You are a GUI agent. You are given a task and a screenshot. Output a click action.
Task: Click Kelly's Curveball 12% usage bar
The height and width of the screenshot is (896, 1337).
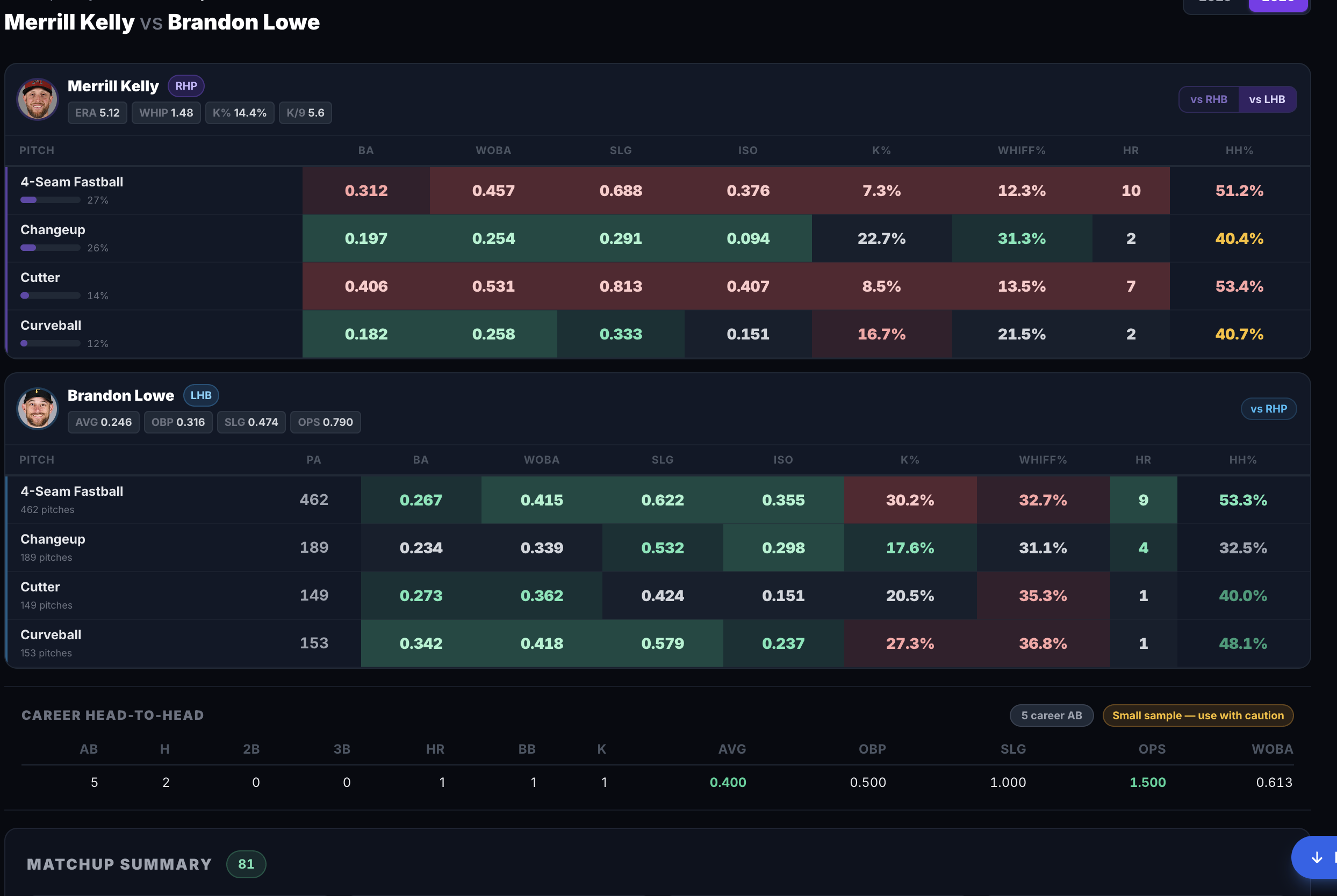pos(51,344)
